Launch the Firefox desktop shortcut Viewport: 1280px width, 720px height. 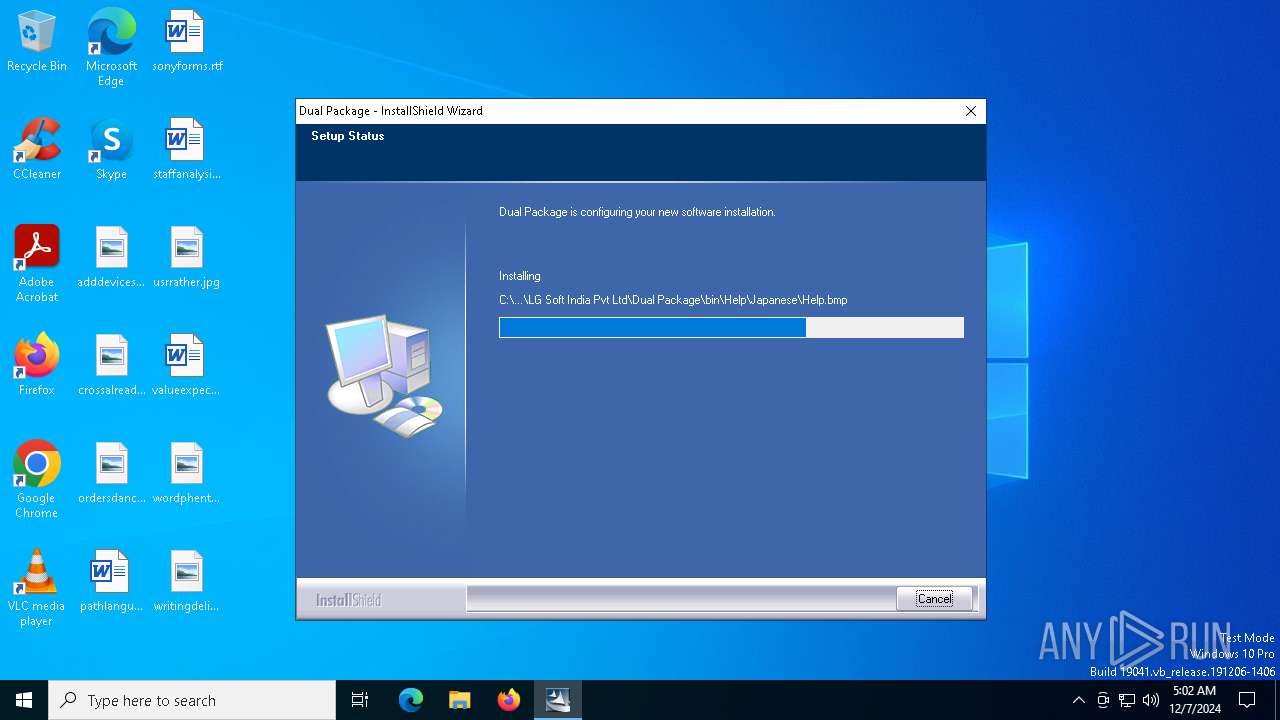point(37,365)
